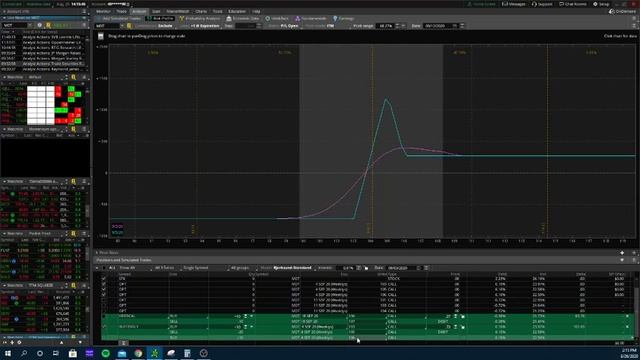Image resolution: width=640 pixels, height=360 pixels.
Task: Open the symbol dropdown next to MDT in the risk profile
Action: 122,26
